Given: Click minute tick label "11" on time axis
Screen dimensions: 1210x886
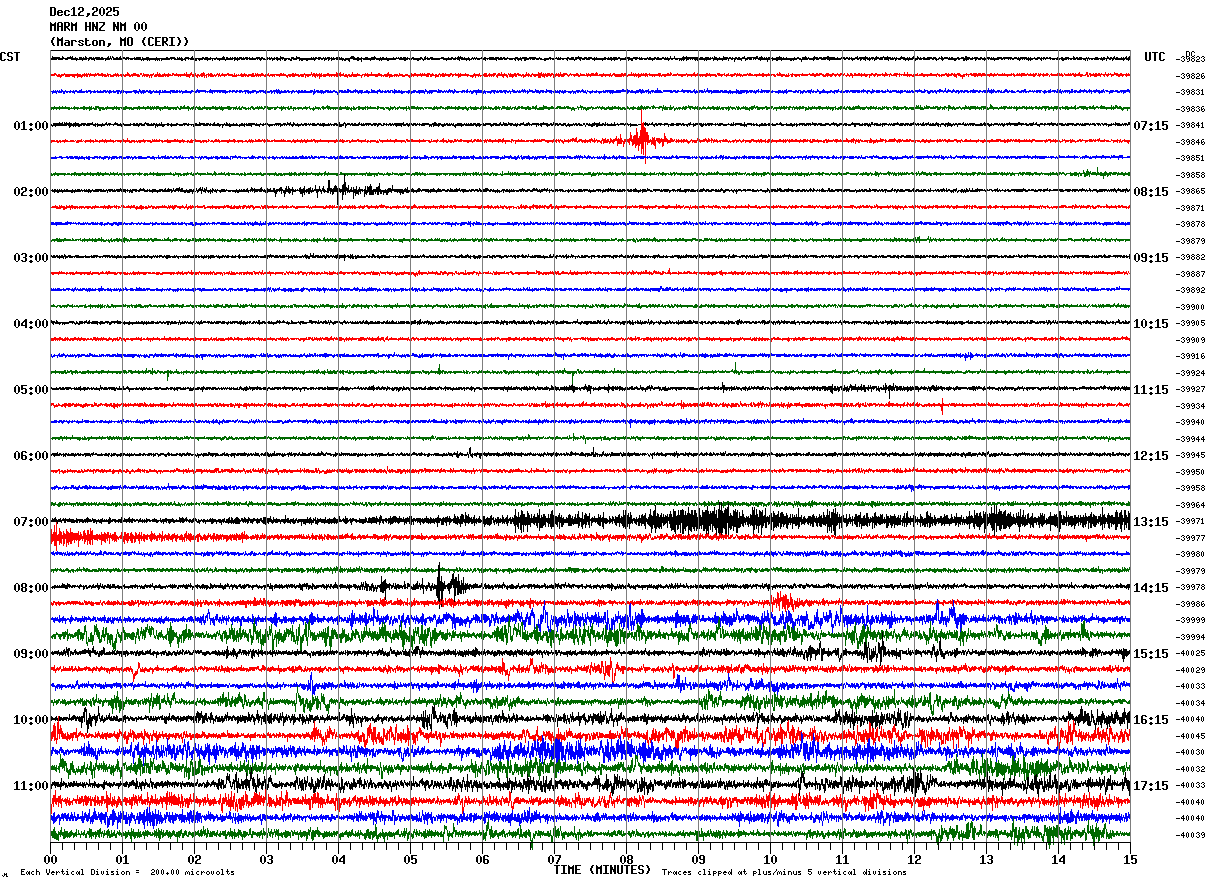Looking at the screenshot, I should point(842,859).
